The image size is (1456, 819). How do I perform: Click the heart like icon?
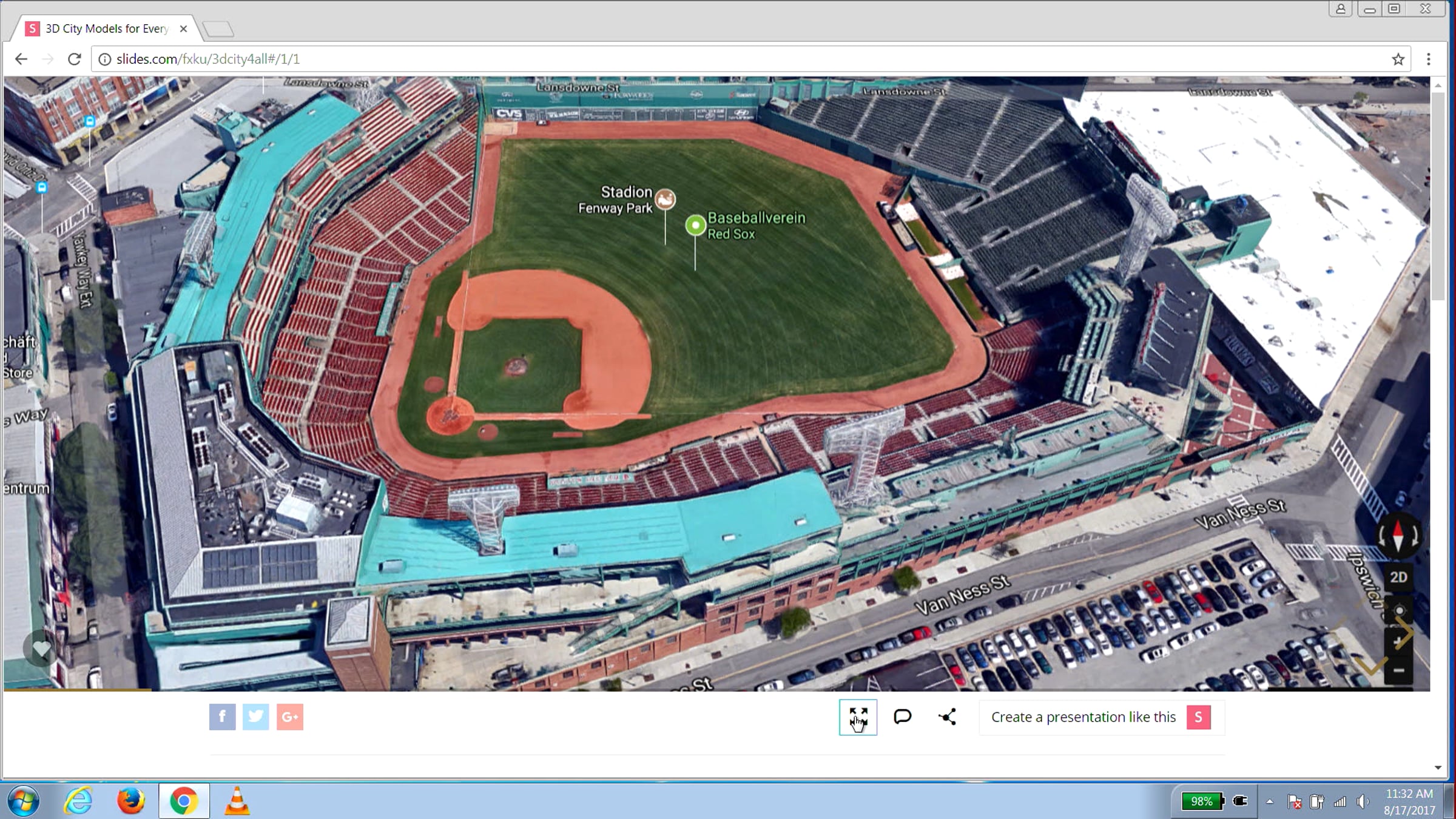tap(41, 649)
